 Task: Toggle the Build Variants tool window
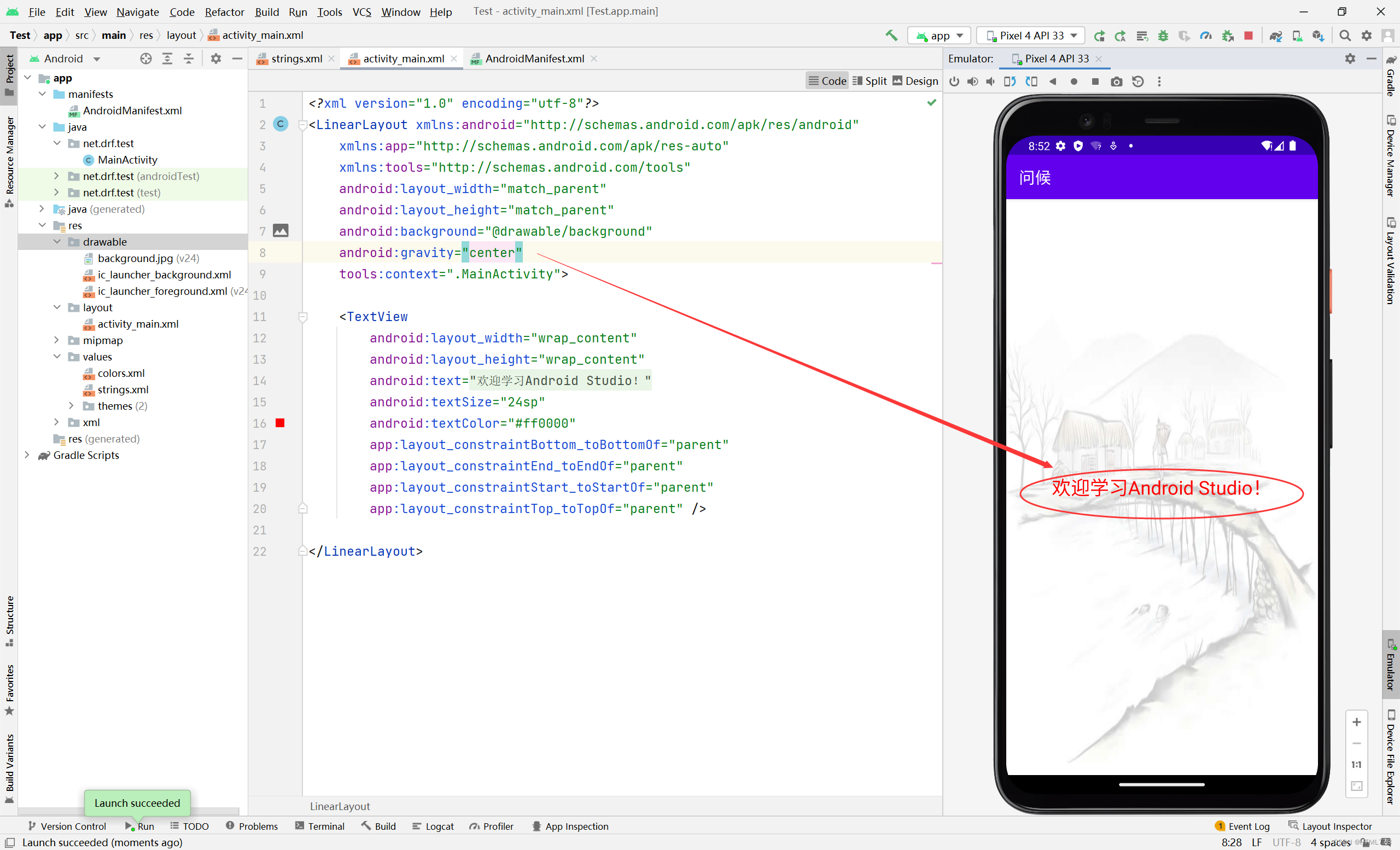(9, 768)
